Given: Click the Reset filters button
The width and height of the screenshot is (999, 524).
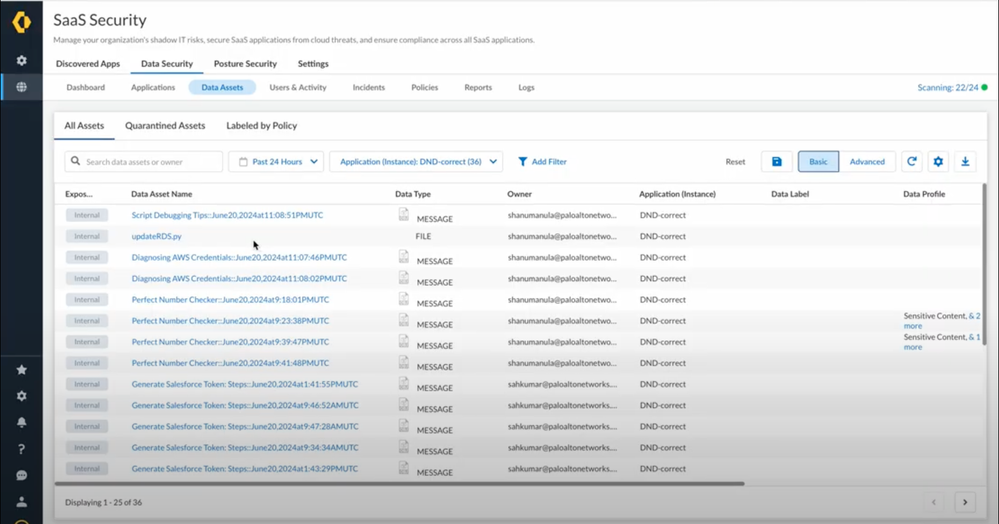Looking at the screenshot, I should click(x=735, y=162).
